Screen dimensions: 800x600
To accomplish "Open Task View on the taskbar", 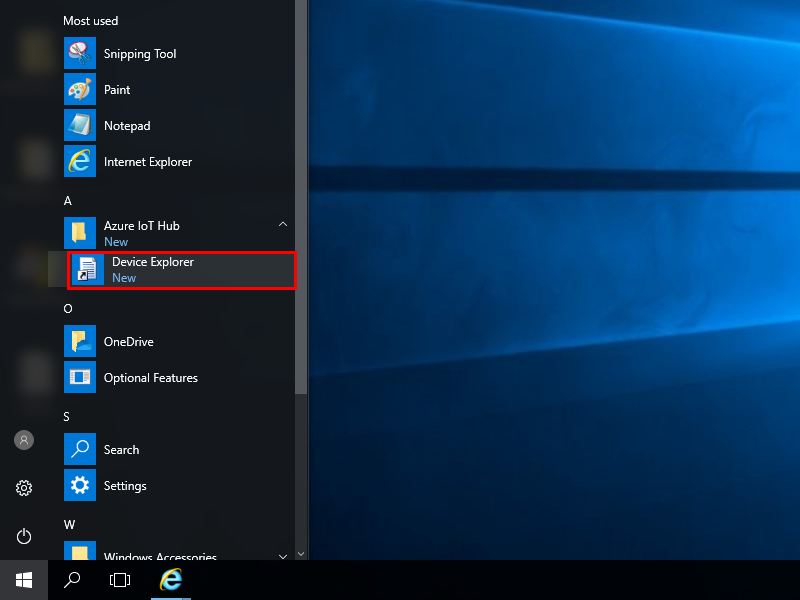I will (x=120, y=580).
